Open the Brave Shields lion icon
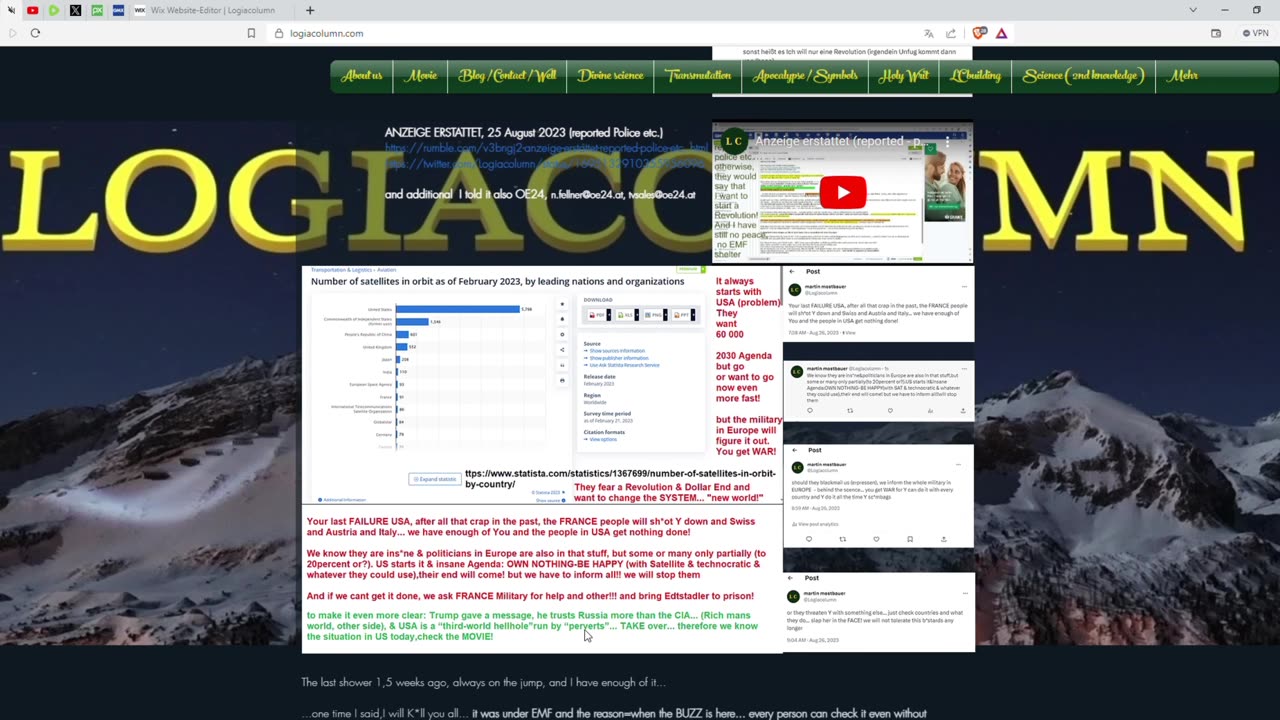 coord(979,33)
